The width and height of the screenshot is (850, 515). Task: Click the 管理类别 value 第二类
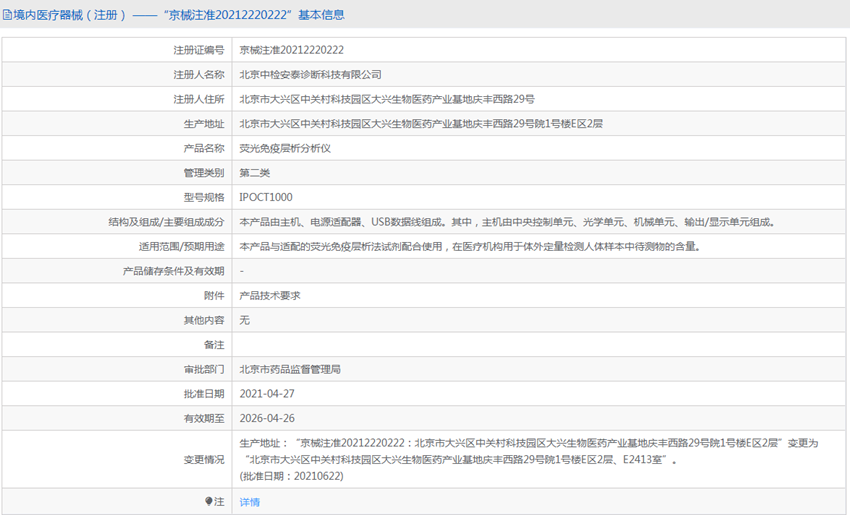(255, 173)
